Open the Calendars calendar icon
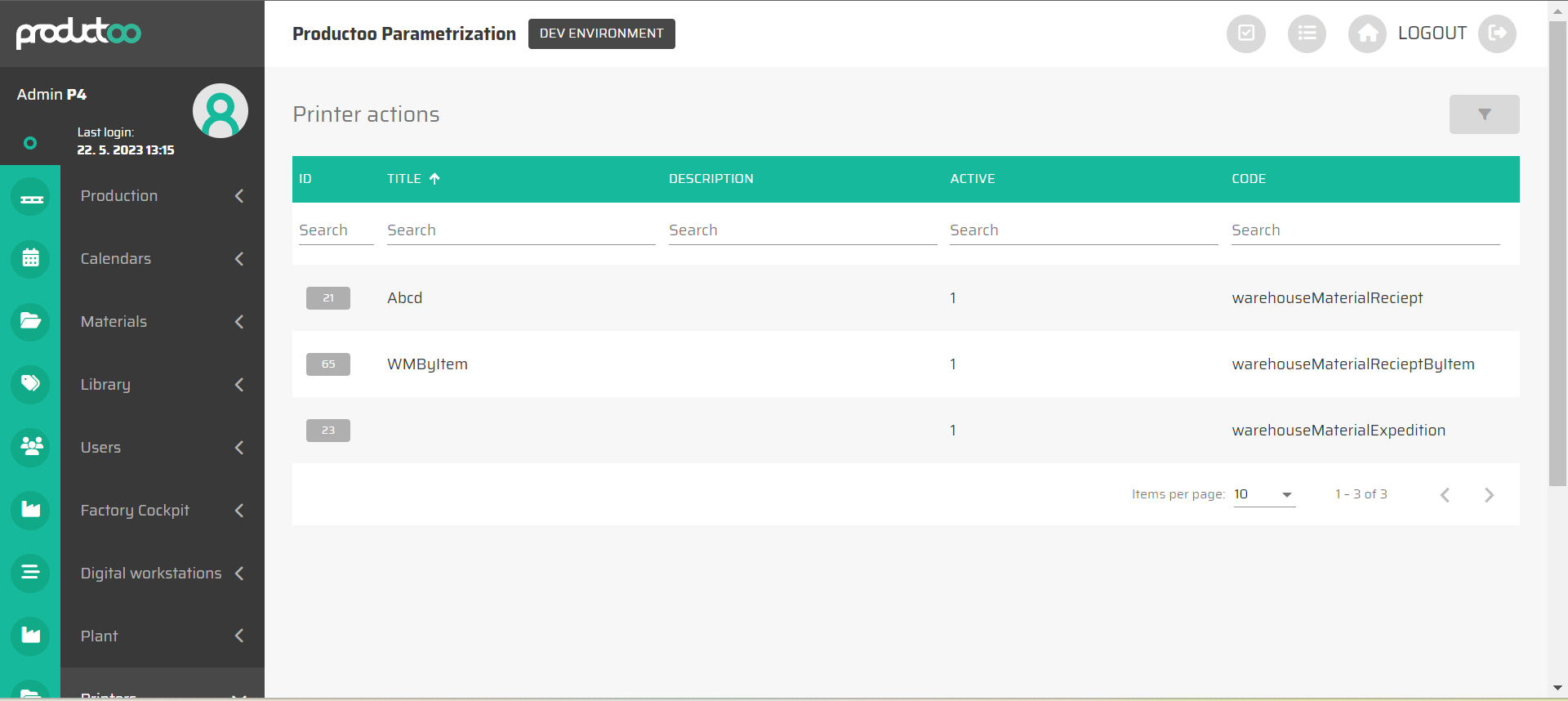Image resolution: width=1568 pixels, height=701 pixels. [x=31, y=259]
